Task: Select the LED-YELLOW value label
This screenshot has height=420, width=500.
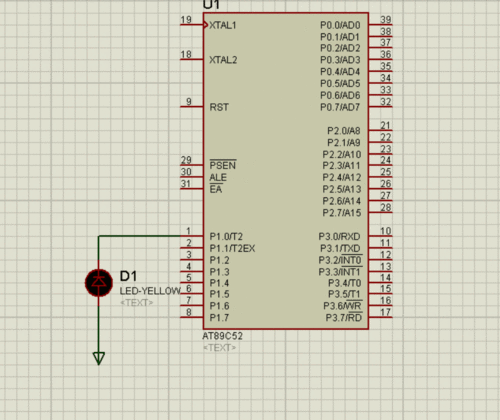Action: pos(150,291)
